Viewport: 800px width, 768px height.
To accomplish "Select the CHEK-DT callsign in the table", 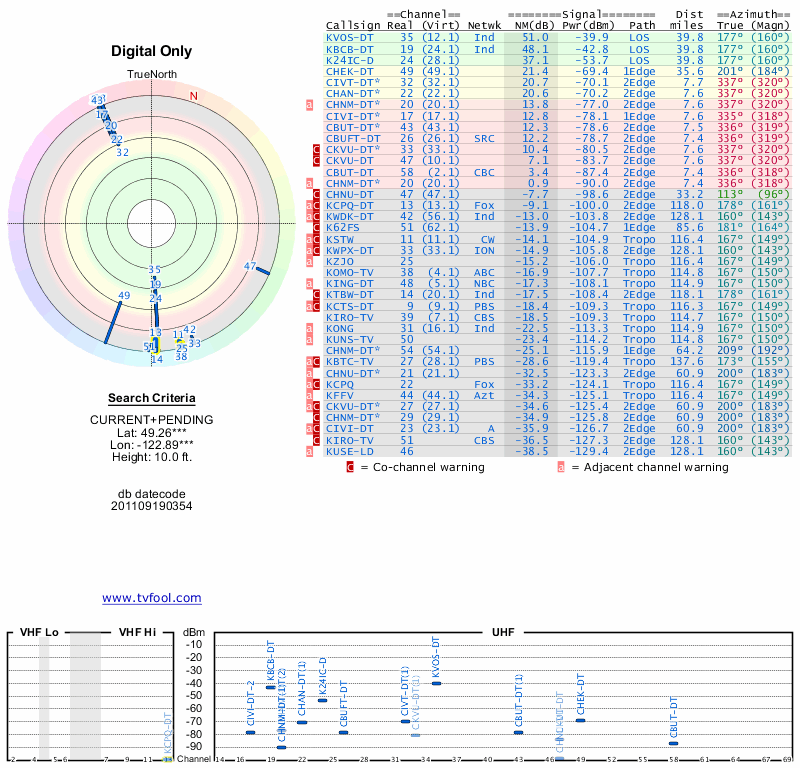I will click(x=349, y=71).
